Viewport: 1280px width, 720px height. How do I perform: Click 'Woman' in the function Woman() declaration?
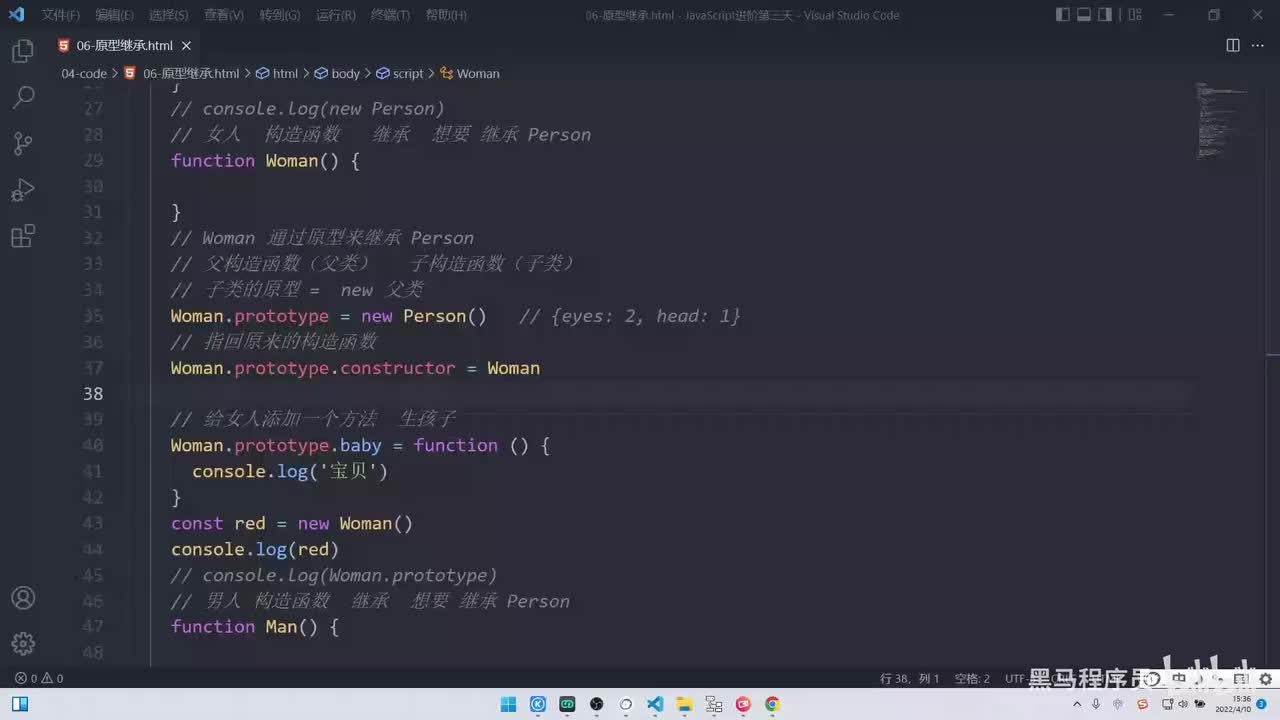tap(291, 161)
